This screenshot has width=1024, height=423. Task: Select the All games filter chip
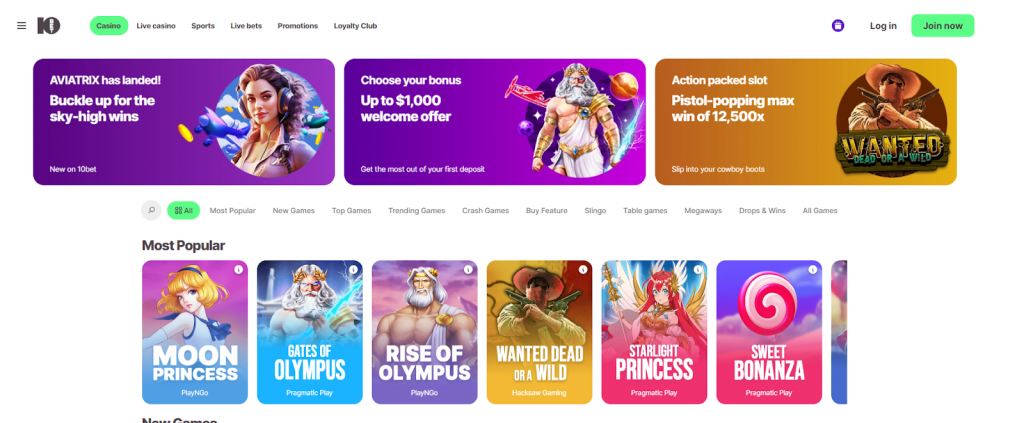[x=183, y=211]
